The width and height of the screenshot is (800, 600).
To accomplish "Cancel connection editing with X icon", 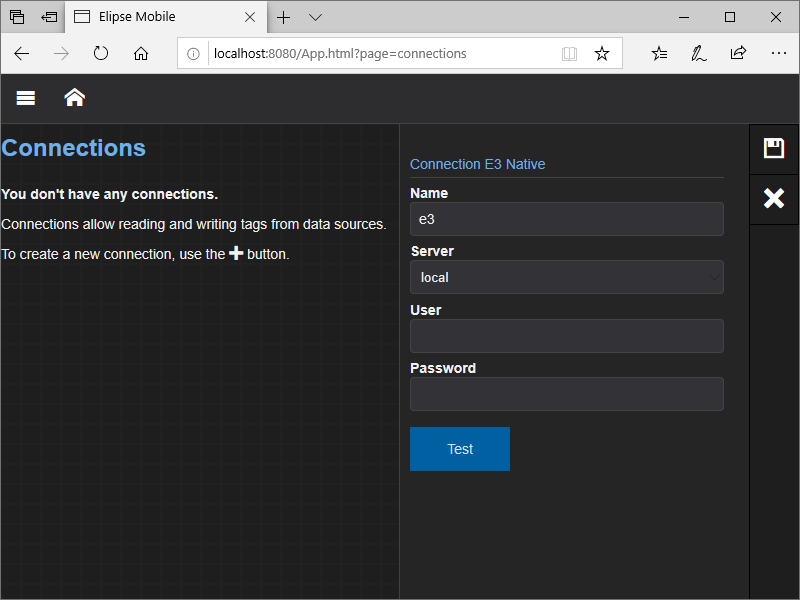I will tap(773, 198).
